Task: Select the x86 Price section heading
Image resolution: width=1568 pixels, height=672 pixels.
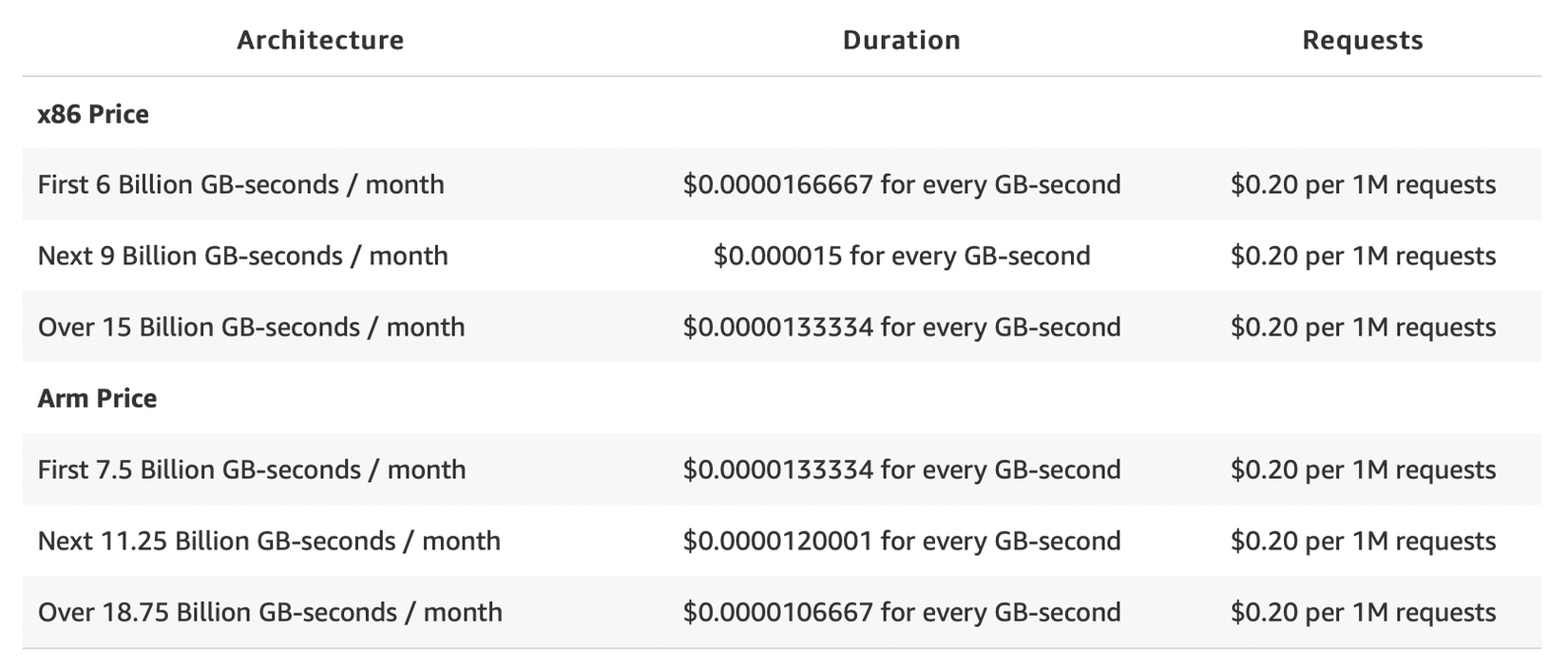Action: pyautogui.click(x=93, y=114)
